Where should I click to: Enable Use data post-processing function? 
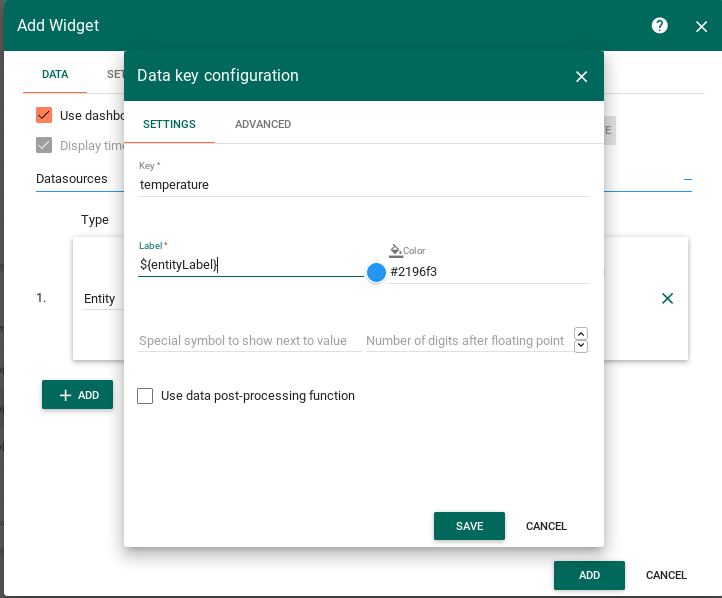145,396
